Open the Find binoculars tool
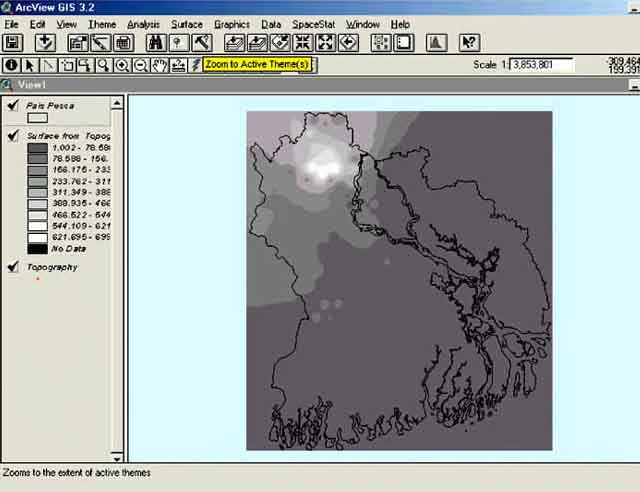Viewport: 640px width, 492px height. coord(155,43)
